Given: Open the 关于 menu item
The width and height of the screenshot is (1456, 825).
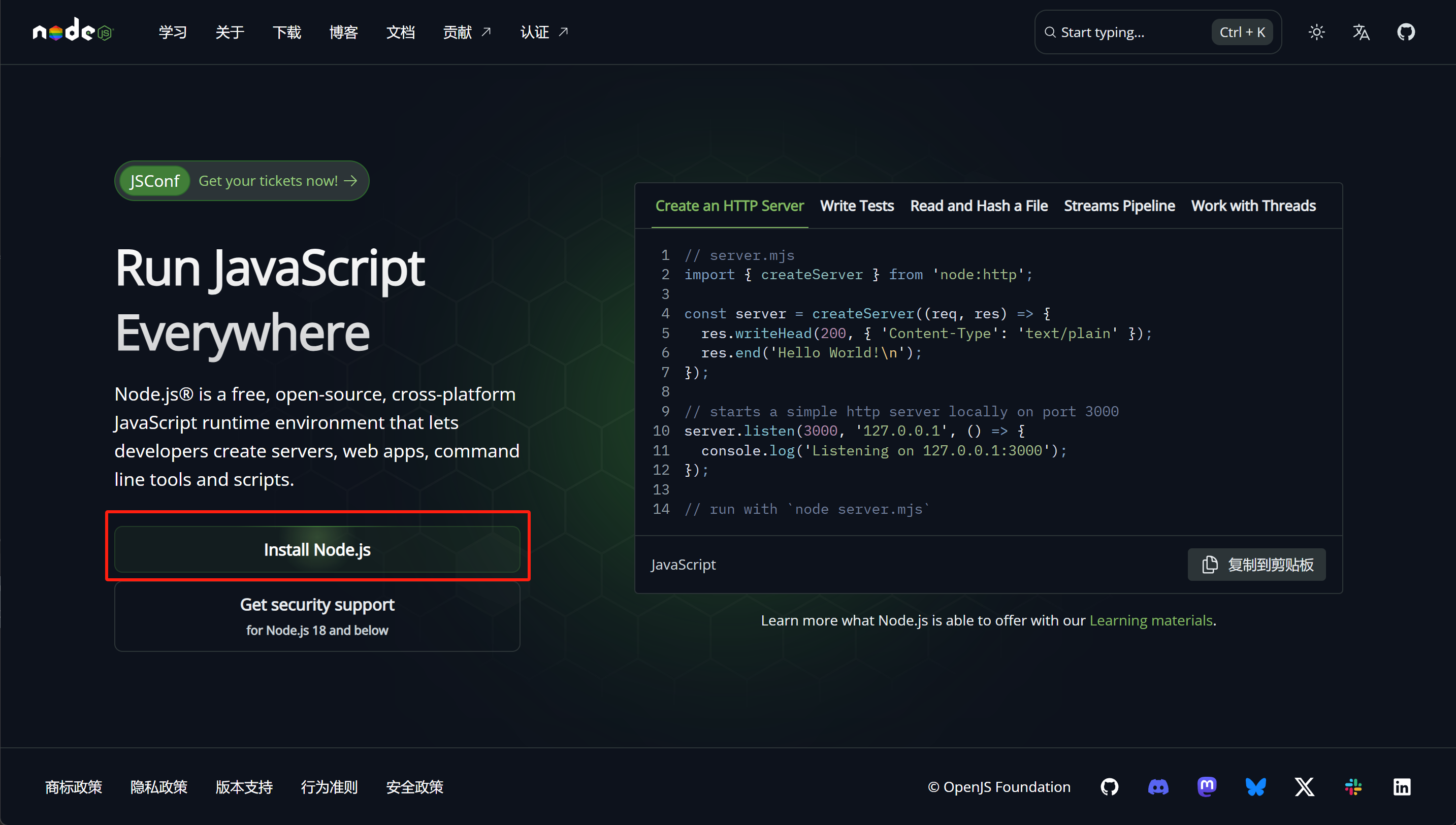Looking at the screenshot, I should 230,32.
